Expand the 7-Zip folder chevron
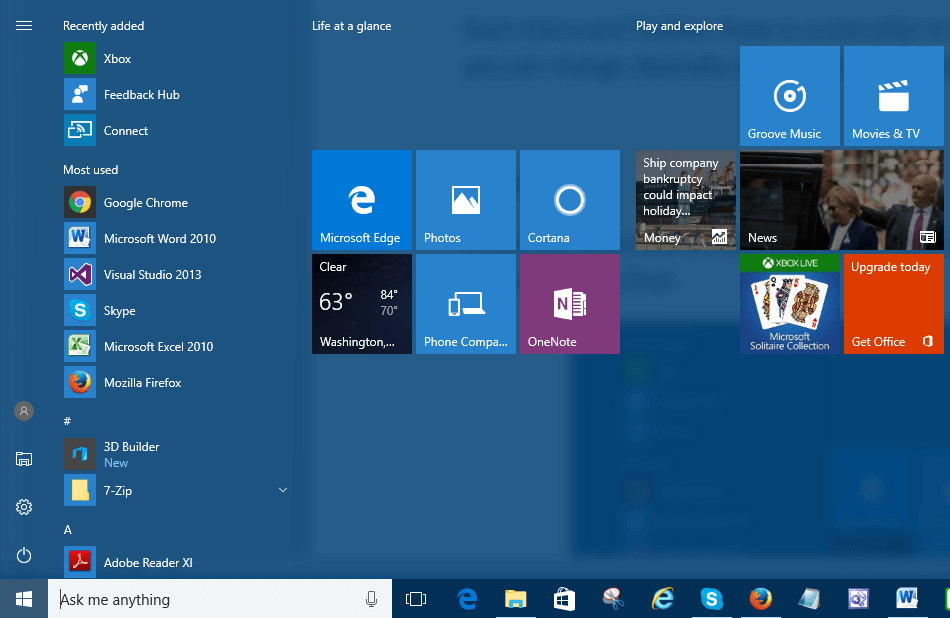This screenshot has width=950, height=618. click(x=282, y=490)
